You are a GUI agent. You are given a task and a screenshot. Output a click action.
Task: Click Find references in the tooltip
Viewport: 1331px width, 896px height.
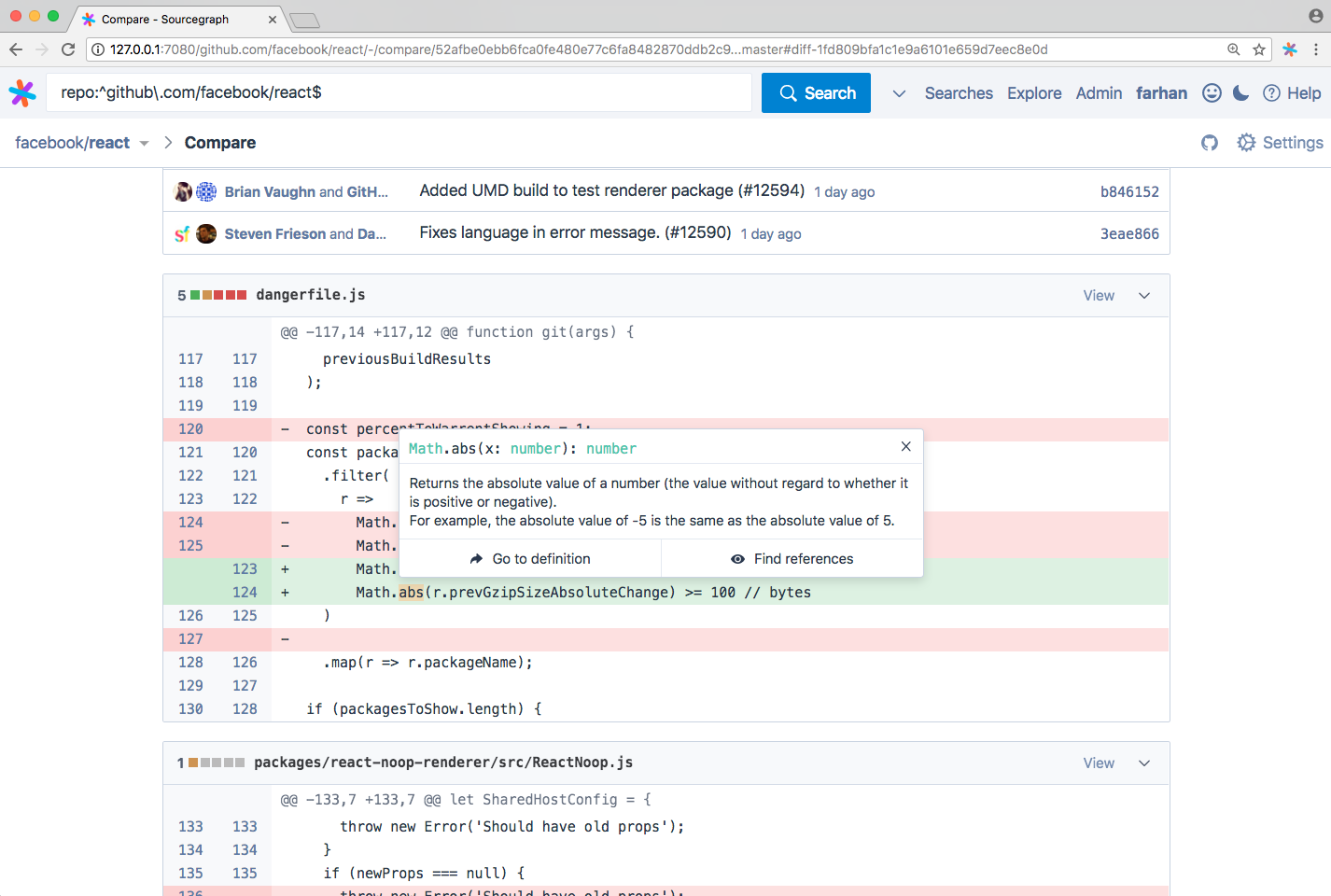click(x=791, y=558)
